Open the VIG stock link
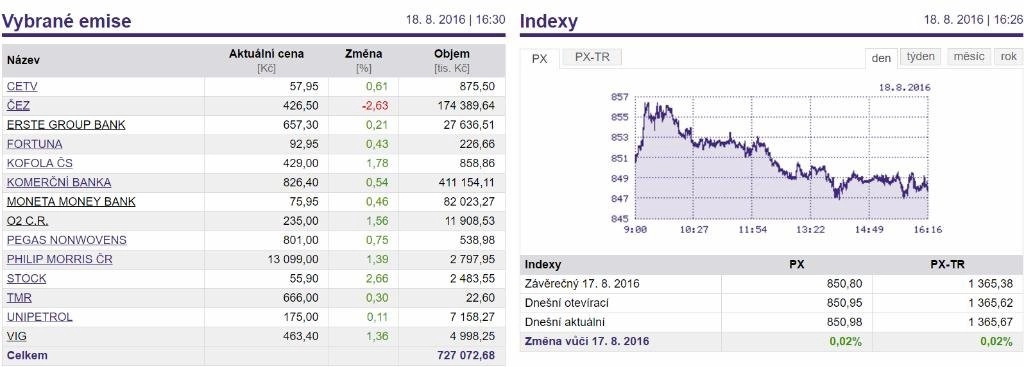The image size is (1024, 367). [x=16, y=336]
